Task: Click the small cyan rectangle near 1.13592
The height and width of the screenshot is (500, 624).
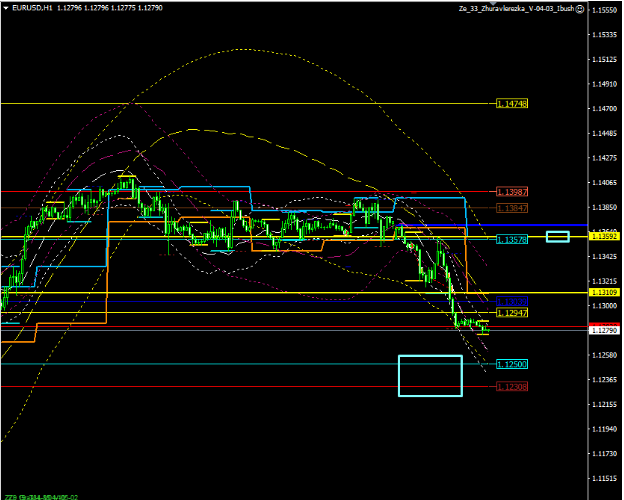Action: (x=557, y=236)
